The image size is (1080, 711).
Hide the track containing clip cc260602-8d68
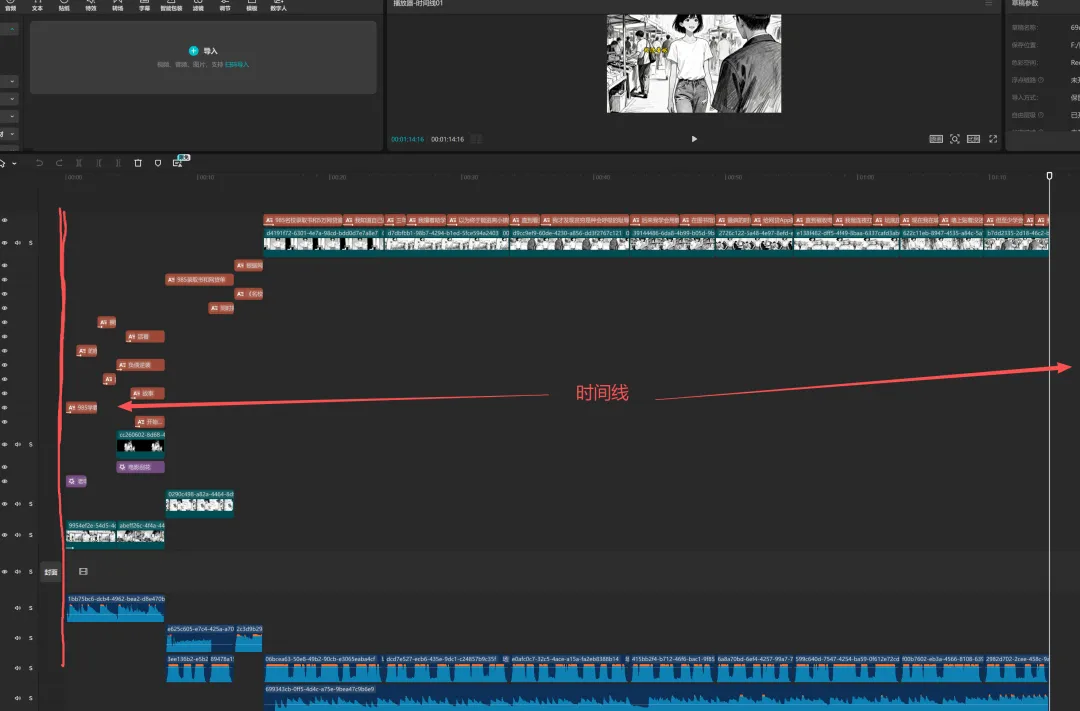(x=4, y=444)
